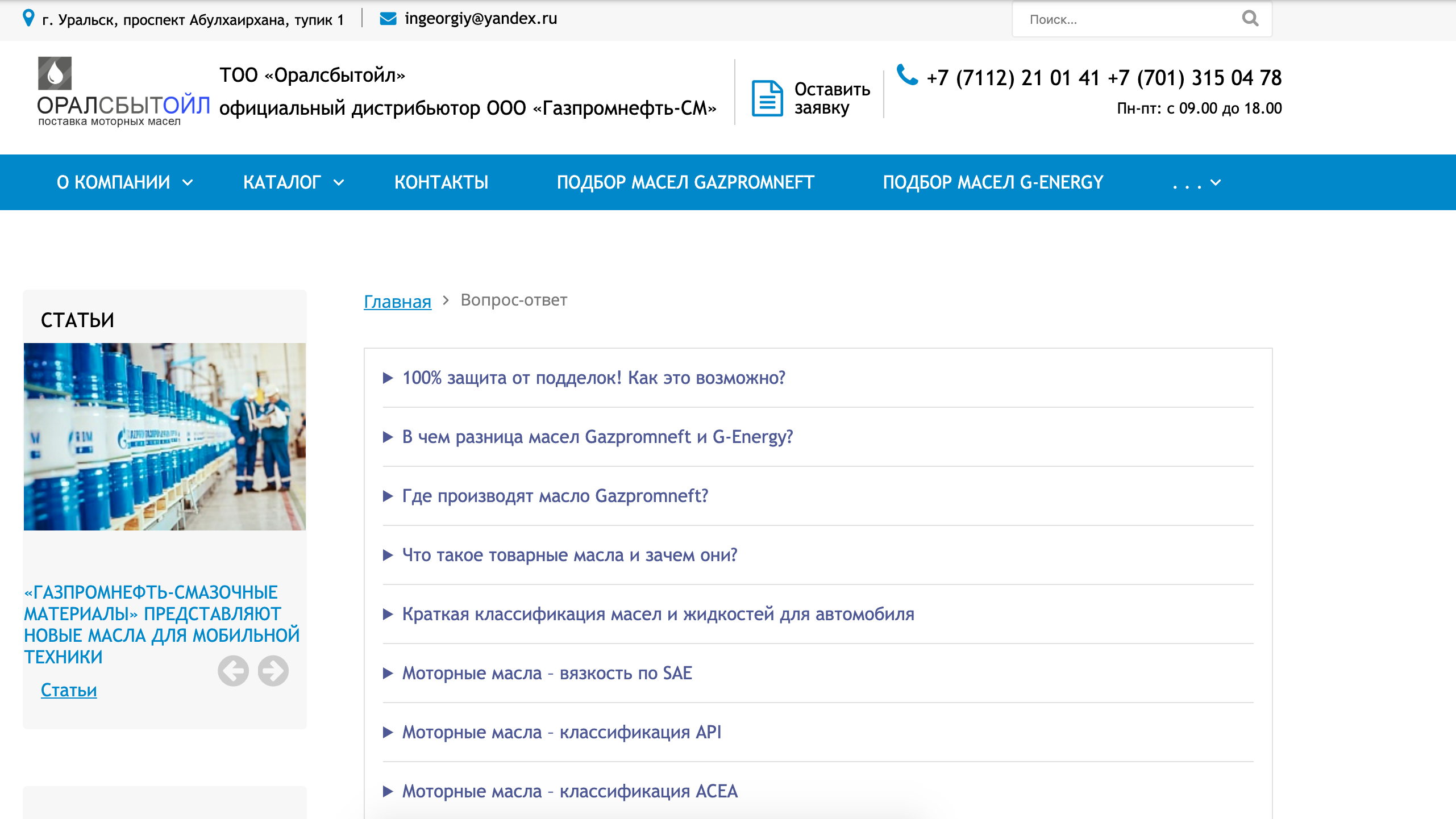Click text Моторные масла - классификация API
Viewport: 1456px width, 819px height.
click(561, 732)
